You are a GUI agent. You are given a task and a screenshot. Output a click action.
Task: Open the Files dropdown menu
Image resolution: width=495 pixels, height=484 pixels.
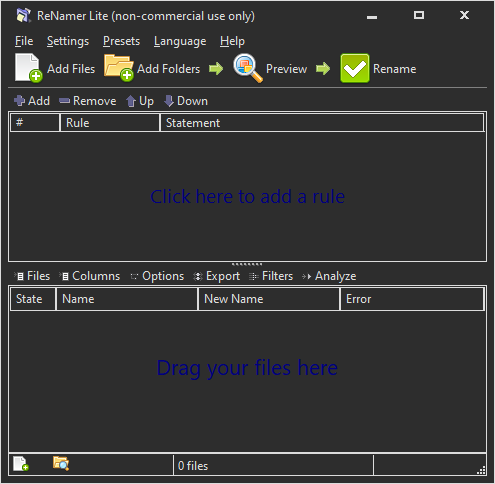coord(32,276)
